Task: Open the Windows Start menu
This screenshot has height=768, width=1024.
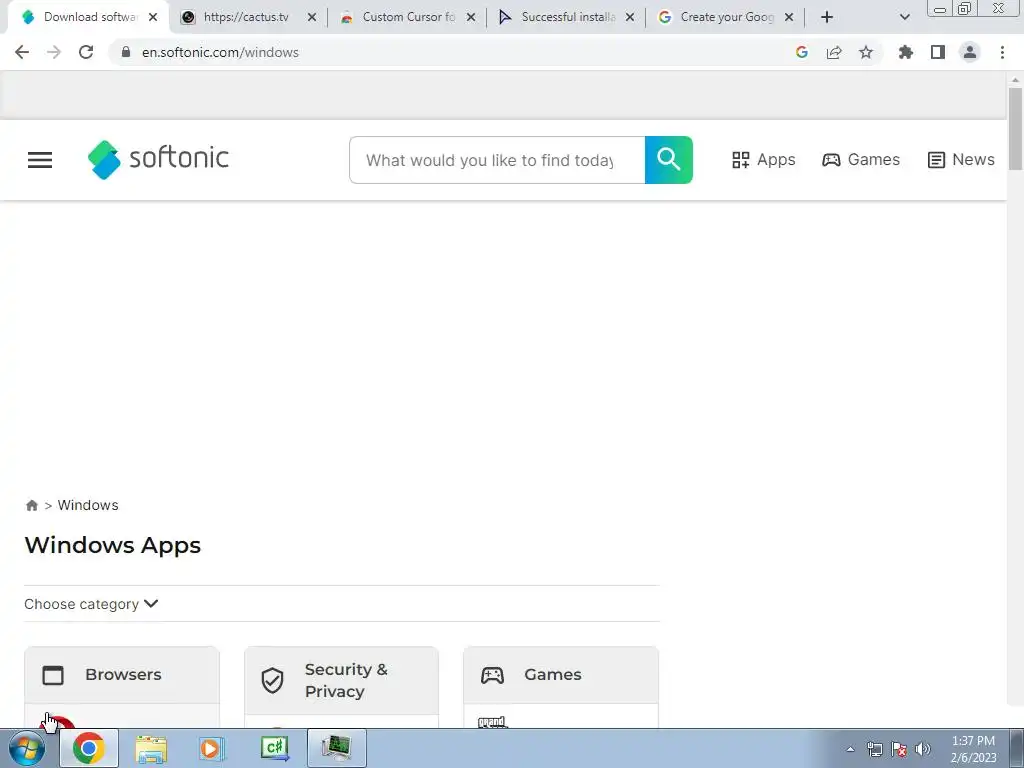Action: (x=27, y=748)
